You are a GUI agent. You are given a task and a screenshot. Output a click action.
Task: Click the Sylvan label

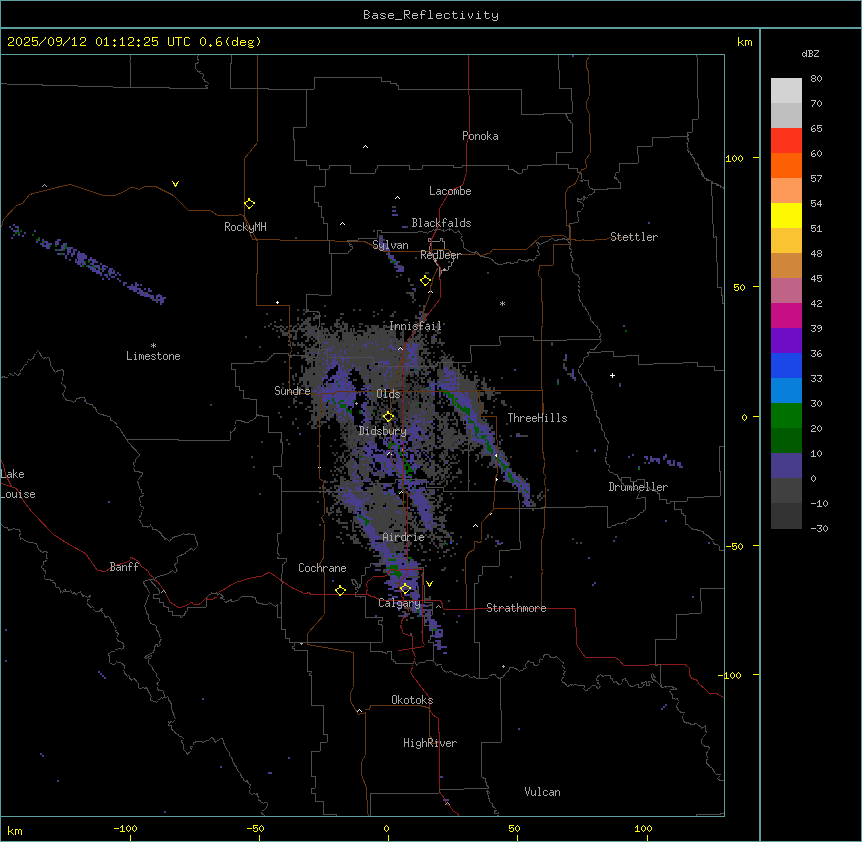[390, 245]
